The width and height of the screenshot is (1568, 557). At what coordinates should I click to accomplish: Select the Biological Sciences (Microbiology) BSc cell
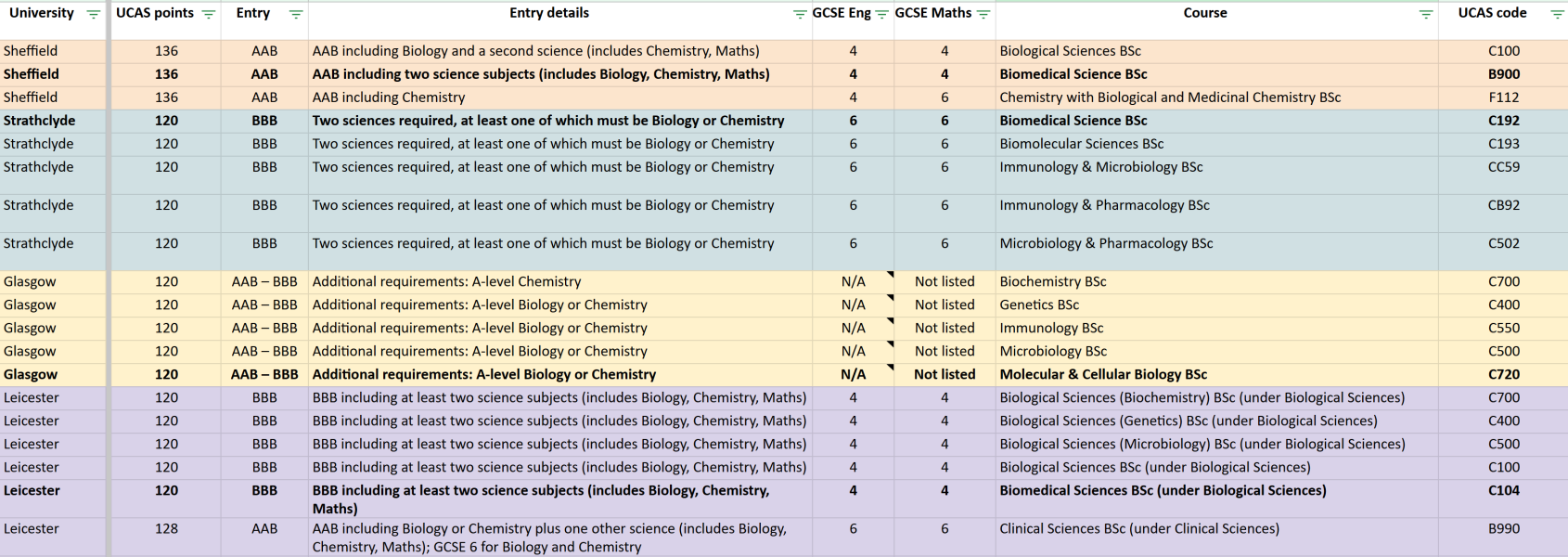[1216, 444]
